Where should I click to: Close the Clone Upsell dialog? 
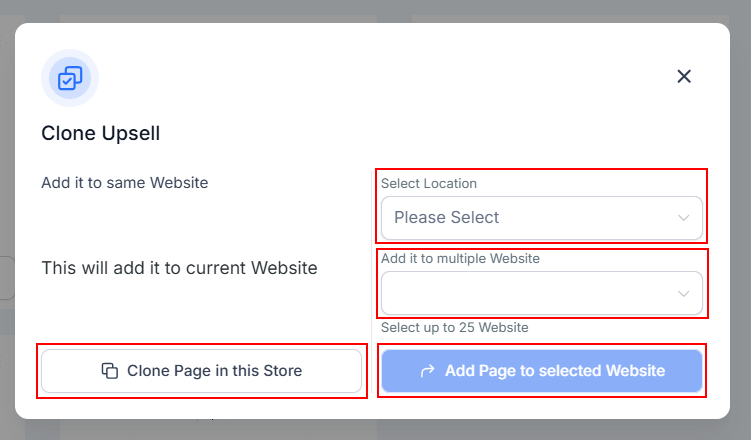(x=684, y=76)
